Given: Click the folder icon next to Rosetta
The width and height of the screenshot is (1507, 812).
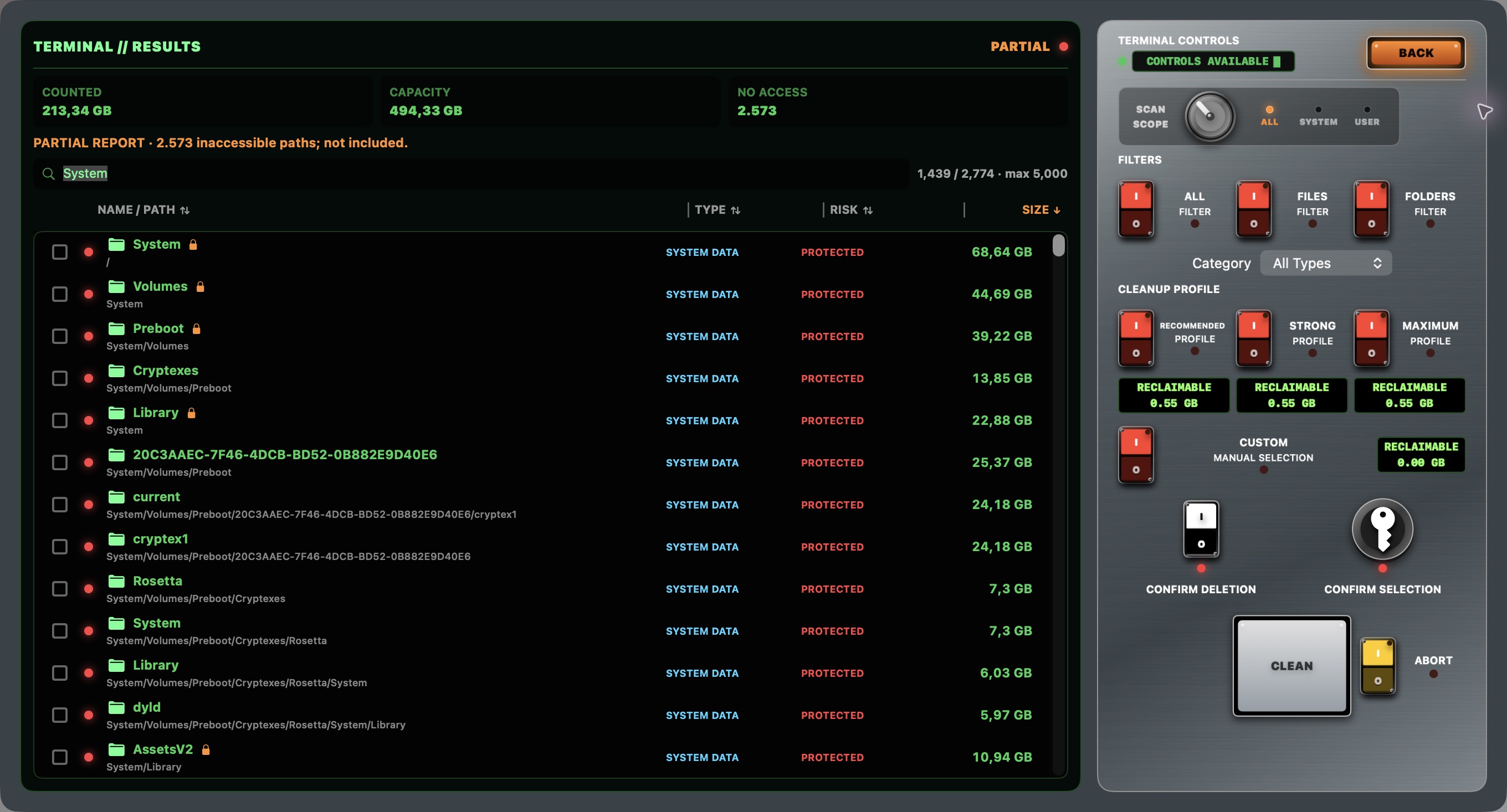Looking at the screenshot, I should click(116, 581).
